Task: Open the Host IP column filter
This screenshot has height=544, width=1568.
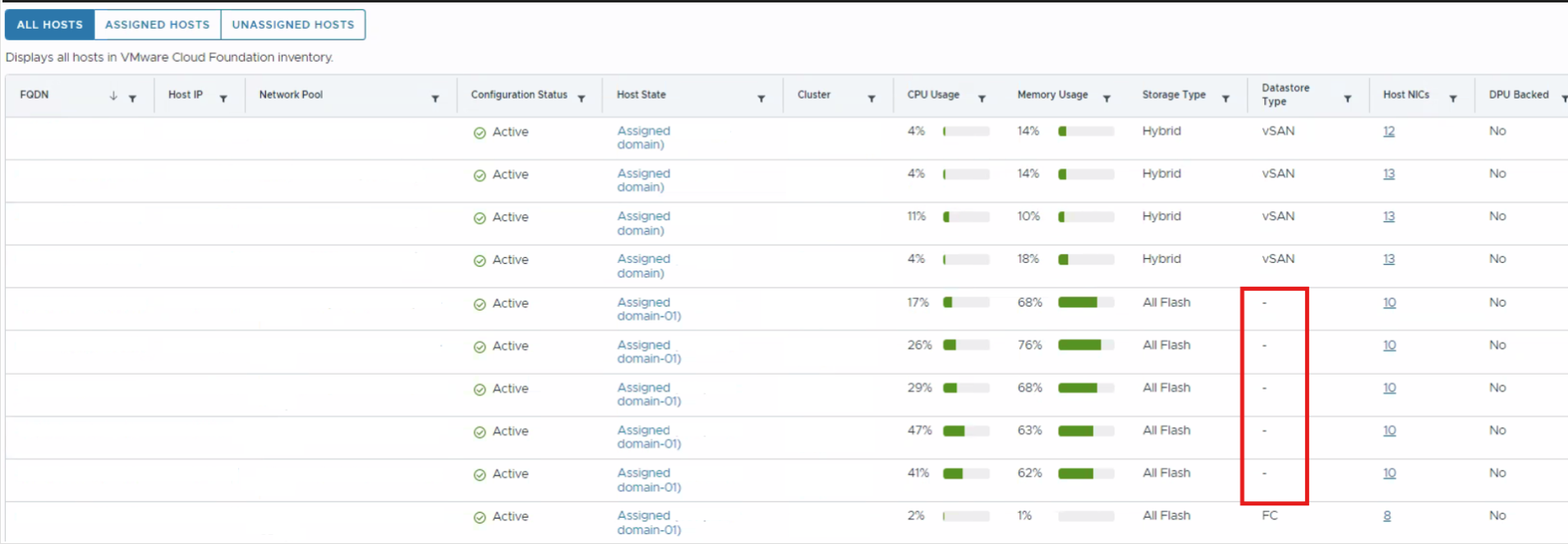Action: pyautogui.click(x=223, y=99)
